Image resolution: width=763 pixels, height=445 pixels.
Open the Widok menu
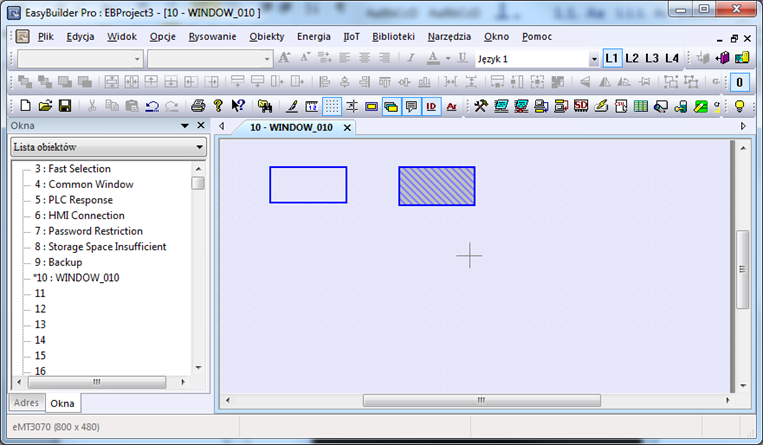click(x=122, y=37)
